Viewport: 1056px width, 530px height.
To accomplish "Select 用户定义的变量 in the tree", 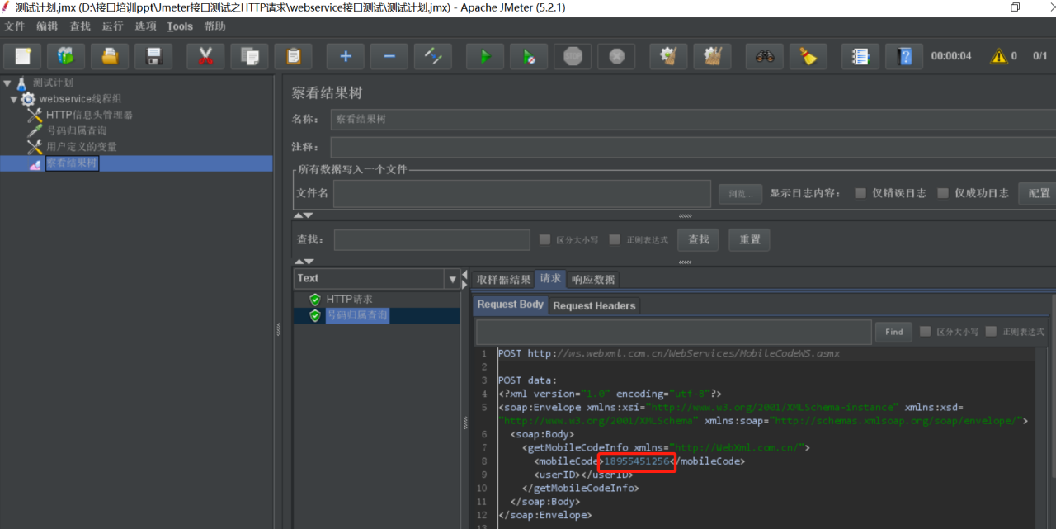I will pos(81,147).
